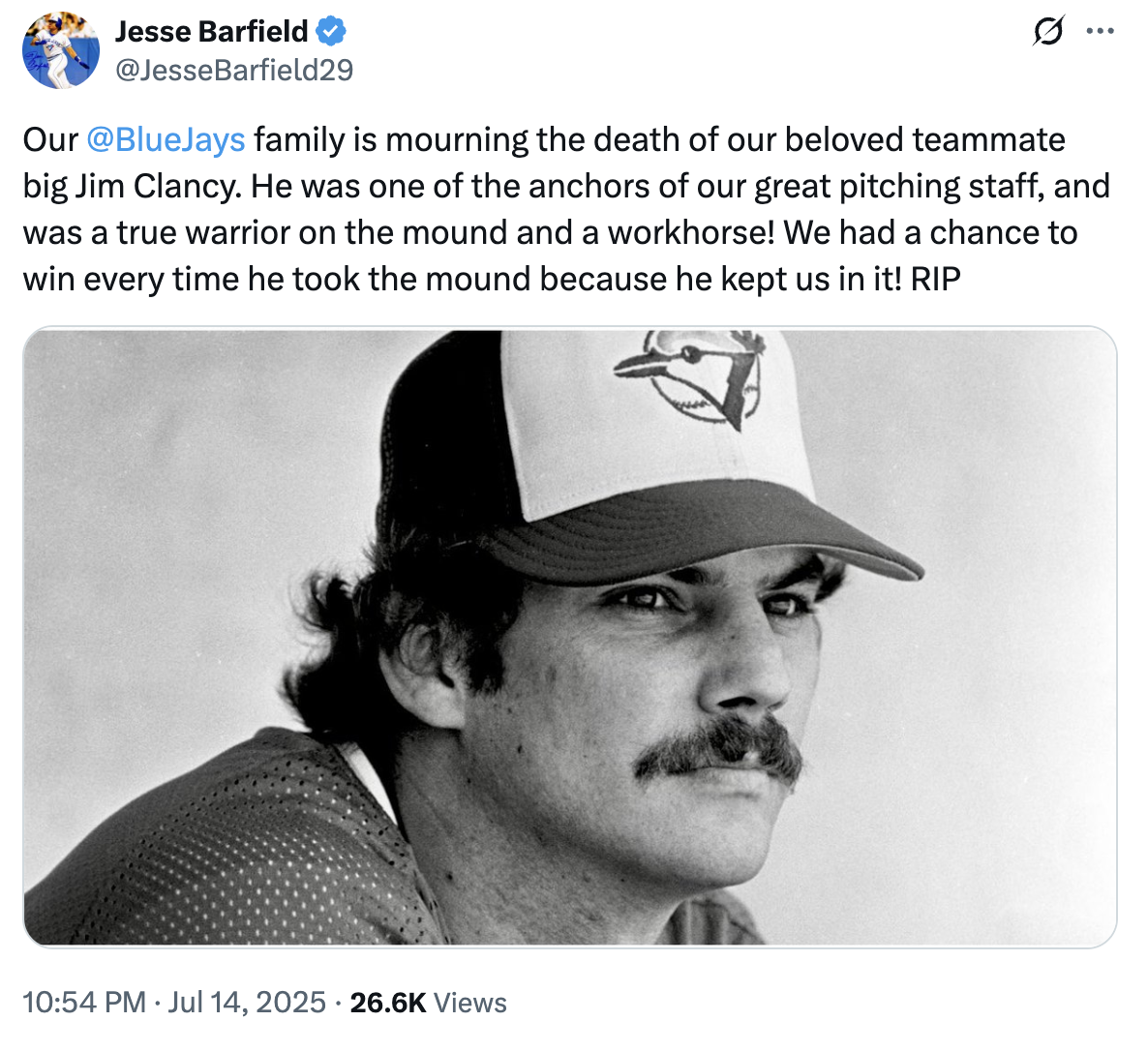Click the Grok slashed-circle icon

pos(1046,32)
